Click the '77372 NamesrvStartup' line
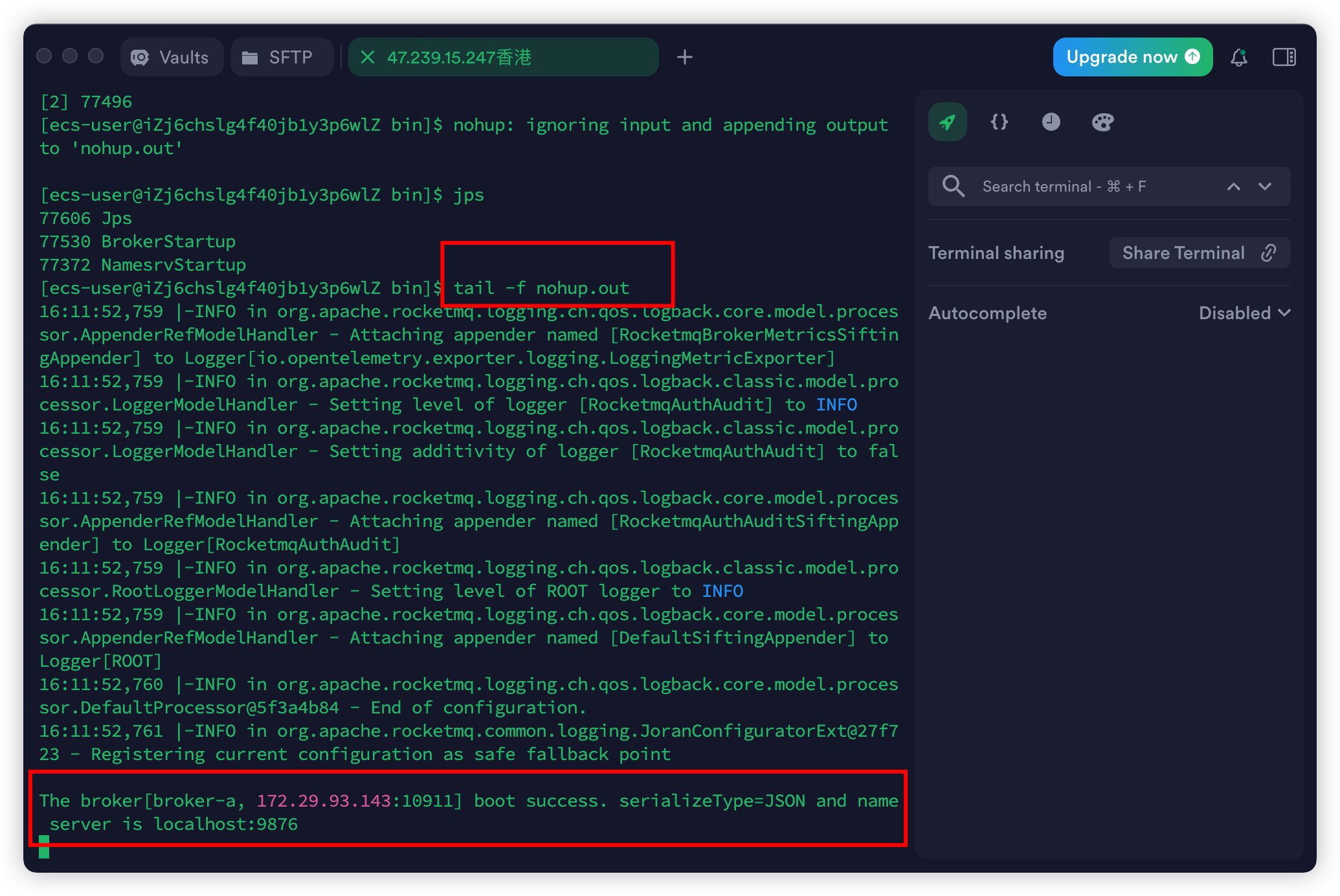The height and width of the screenshot is (896, 1340). point(142,265)
